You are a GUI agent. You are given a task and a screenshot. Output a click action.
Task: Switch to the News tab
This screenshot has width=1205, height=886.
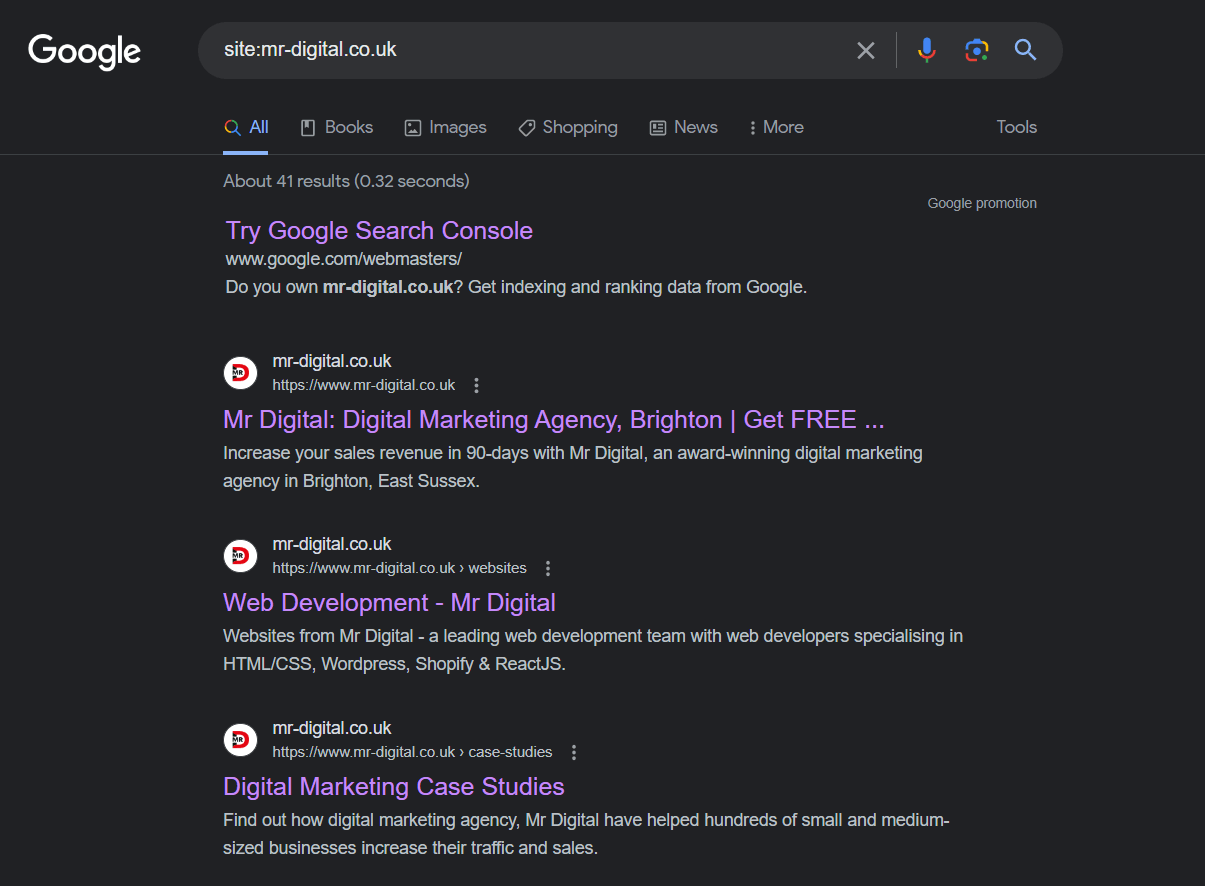click(x=684, y=127)
